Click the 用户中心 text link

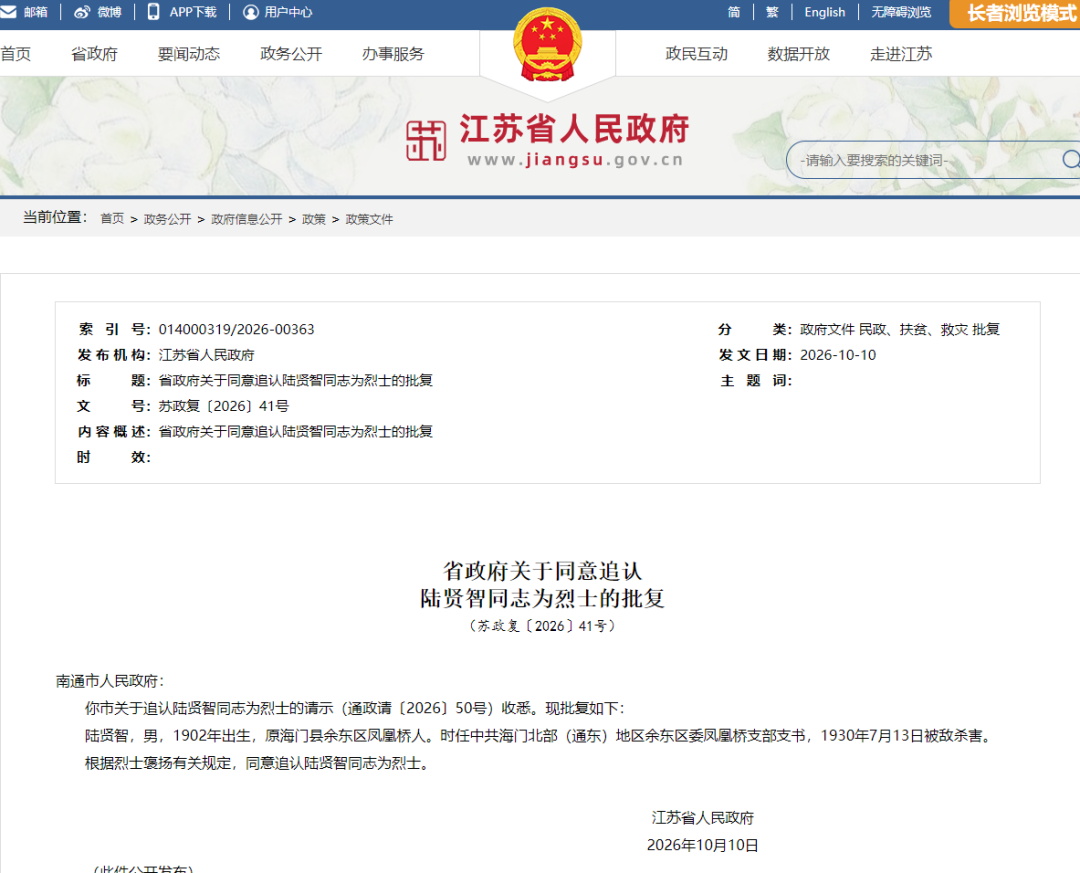pos(288,12)
